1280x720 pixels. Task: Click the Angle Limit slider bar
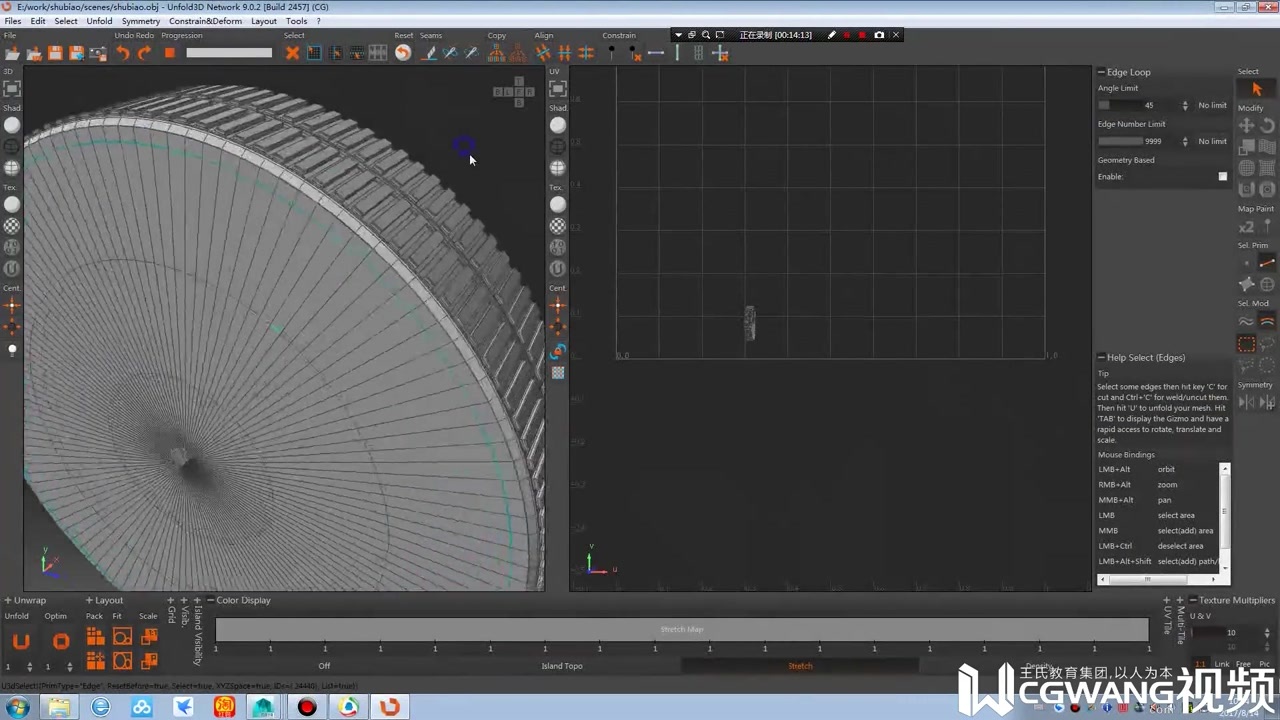[x=1120, y=105]
